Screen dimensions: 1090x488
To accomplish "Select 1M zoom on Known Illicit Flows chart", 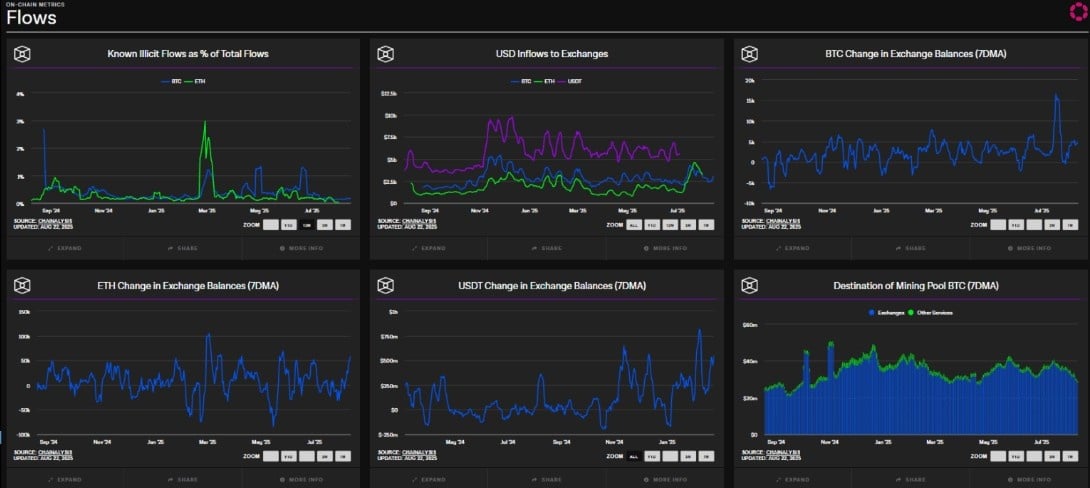I will click(343, 225).
